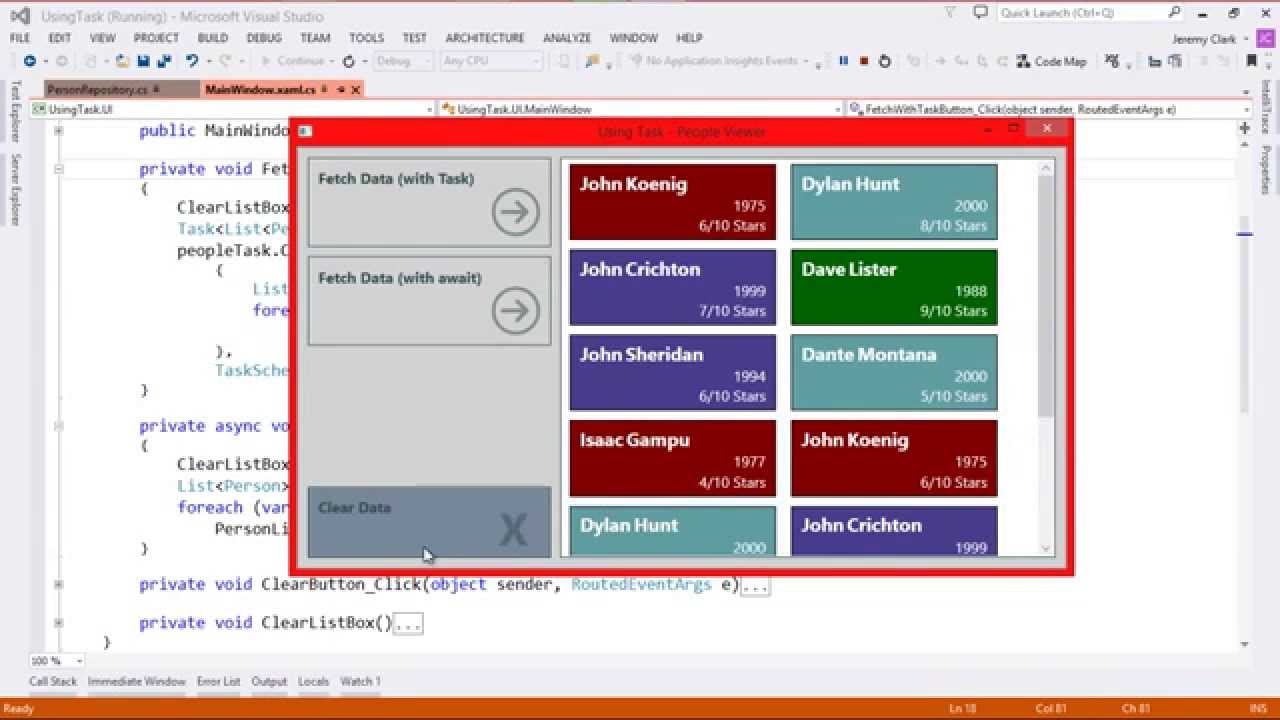This screenshot has width=1280, height=720.
Task: Click the Restart debugging icon
Action: click(x=884, y=61)
